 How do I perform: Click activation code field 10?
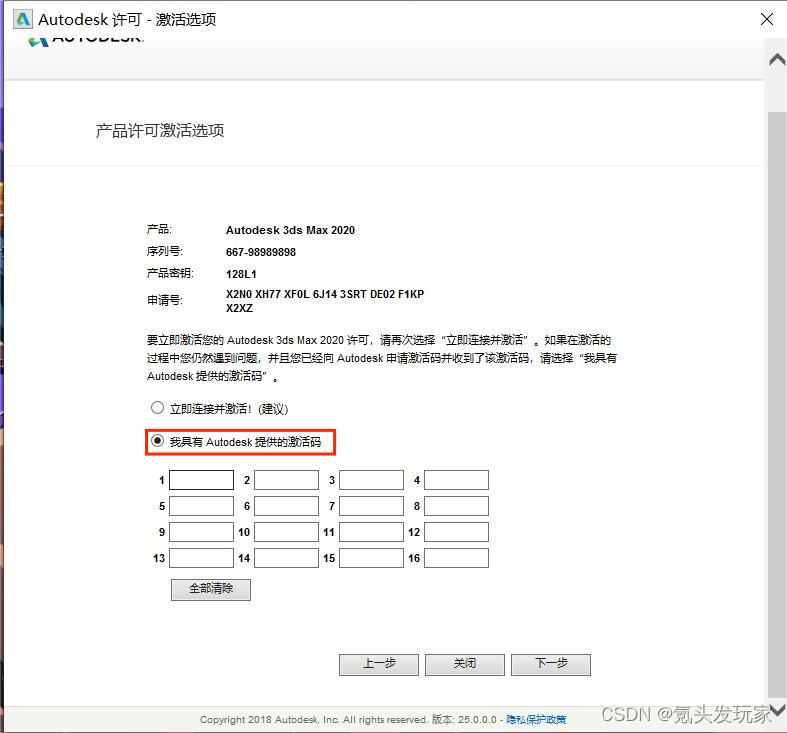[286, 532]
